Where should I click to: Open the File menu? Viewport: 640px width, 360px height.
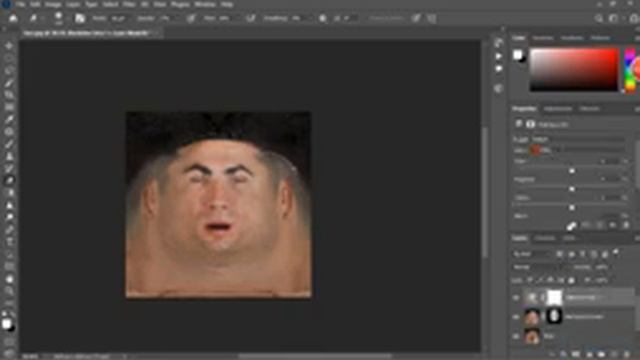point(20,4)
